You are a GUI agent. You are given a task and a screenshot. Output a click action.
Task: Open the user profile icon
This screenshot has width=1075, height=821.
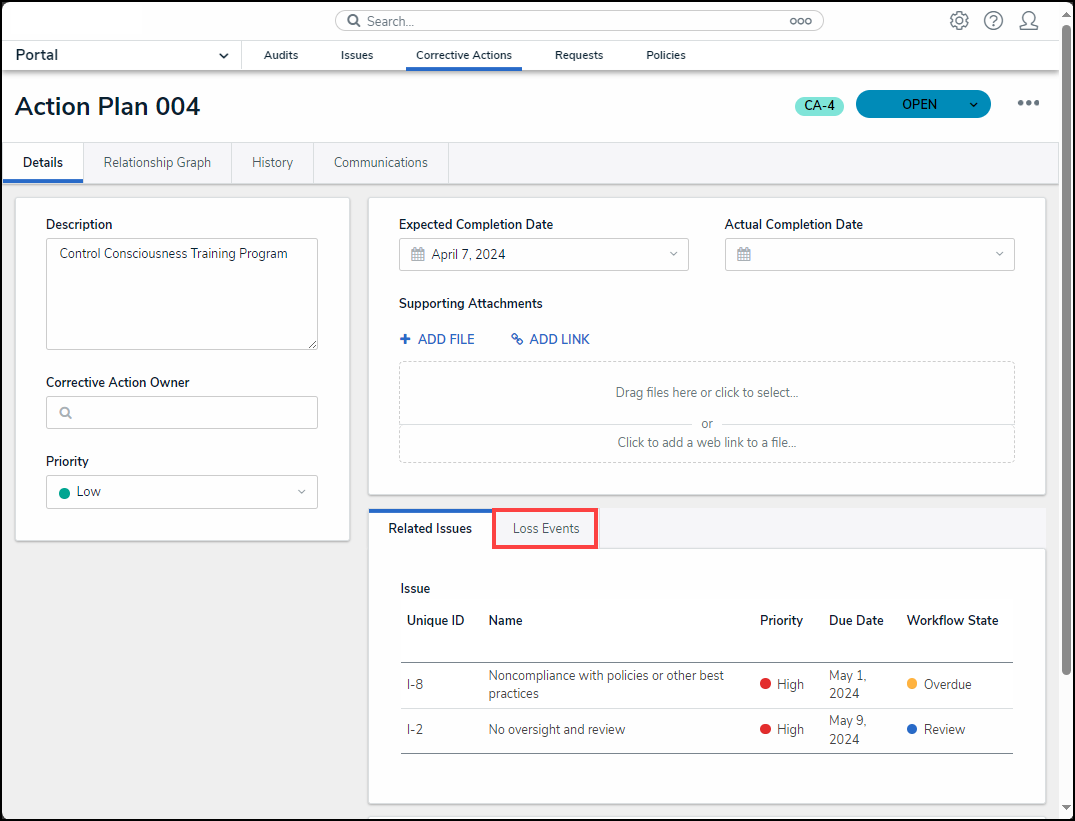[x=1028, y=21]
